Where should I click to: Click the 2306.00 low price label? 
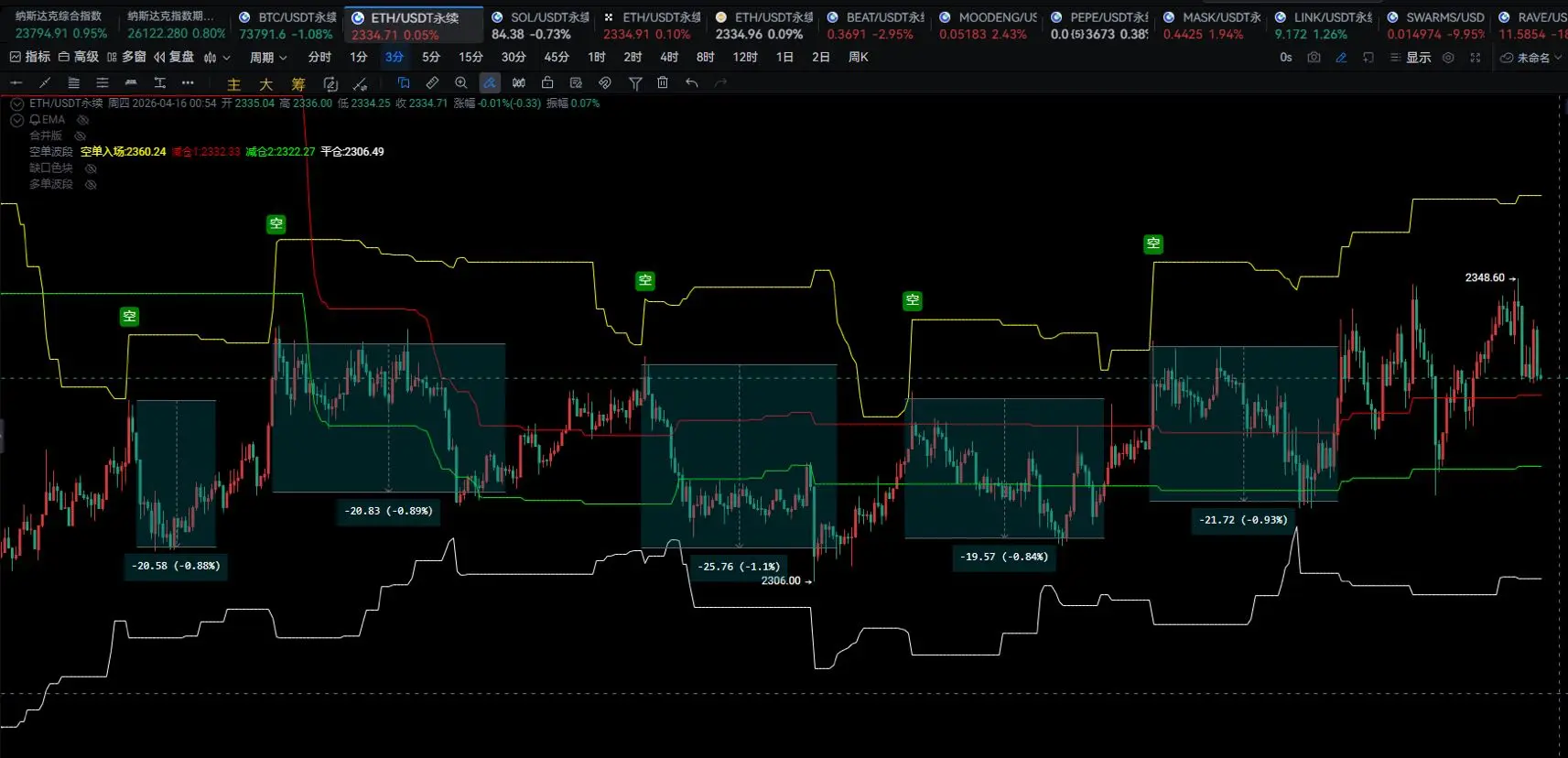[781, 580]
